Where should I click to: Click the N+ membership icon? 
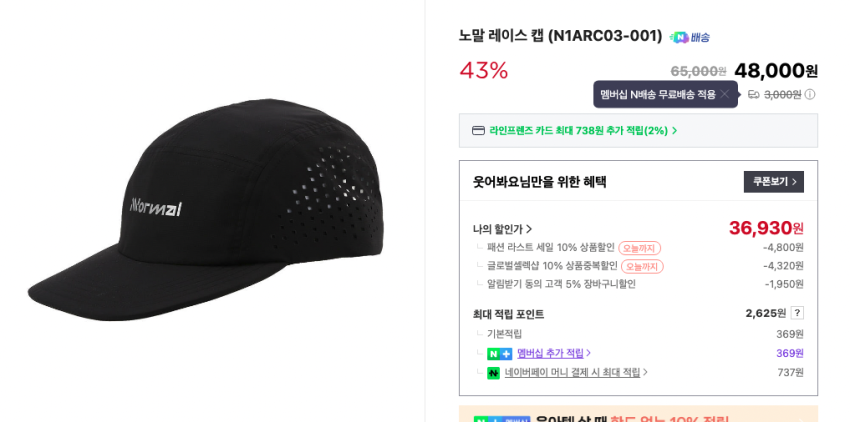pos(499,353)
